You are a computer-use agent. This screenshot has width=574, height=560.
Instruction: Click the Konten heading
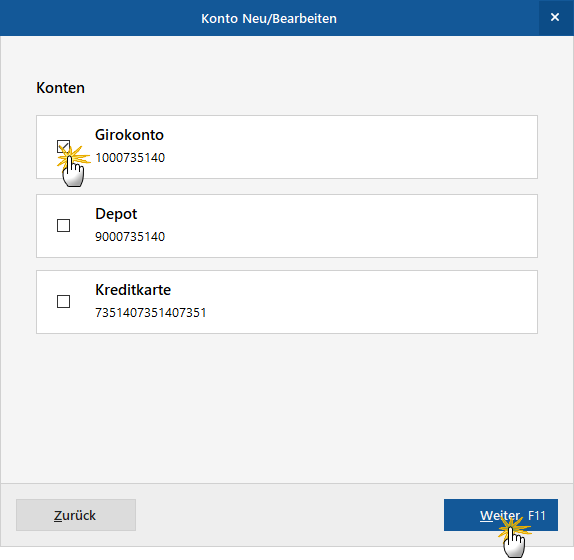[x=60, y=88]
